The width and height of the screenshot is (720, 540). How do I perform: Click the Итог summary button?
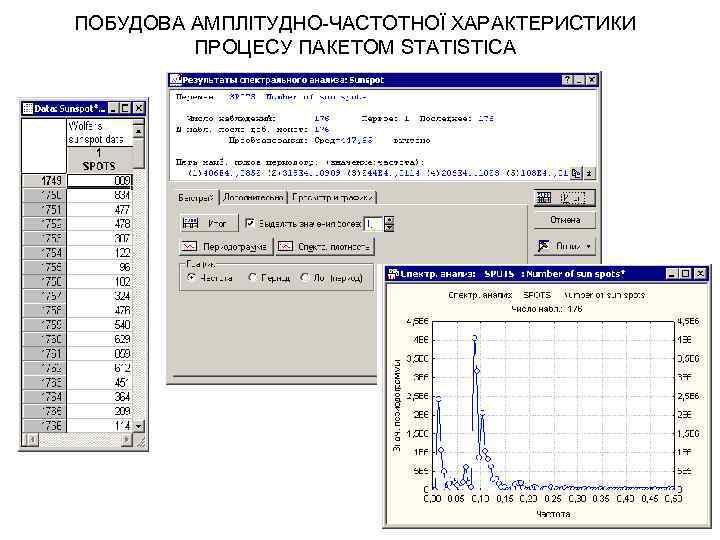pos(209,224)
